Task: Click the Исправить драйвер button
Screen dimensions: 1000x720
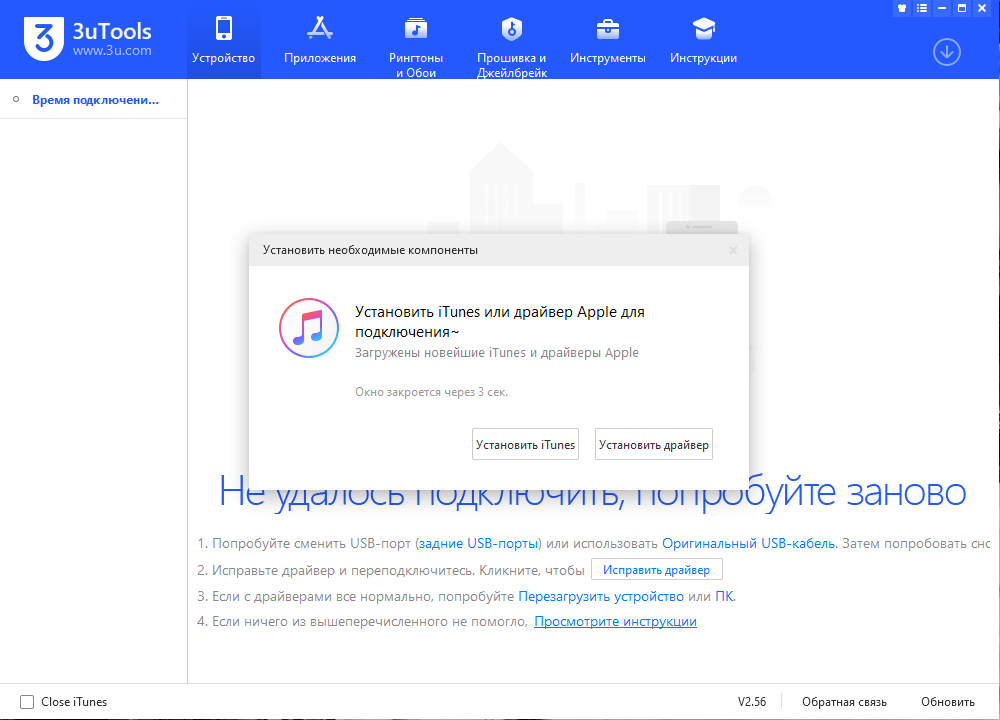Action: click(x=656, y=569)
